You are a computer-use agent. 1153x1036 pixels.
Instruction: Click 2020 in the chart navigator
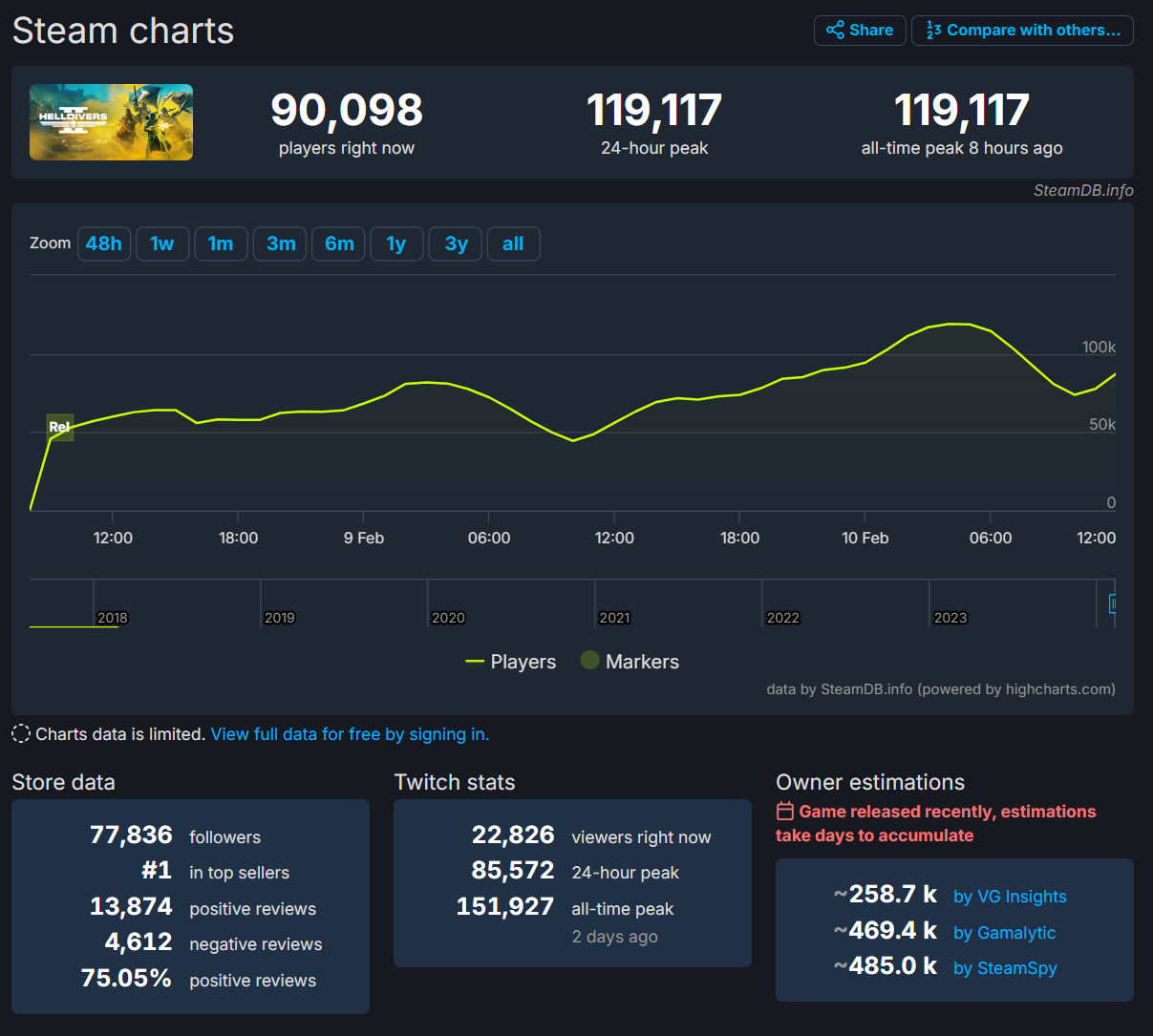click(x=448, y=618)
